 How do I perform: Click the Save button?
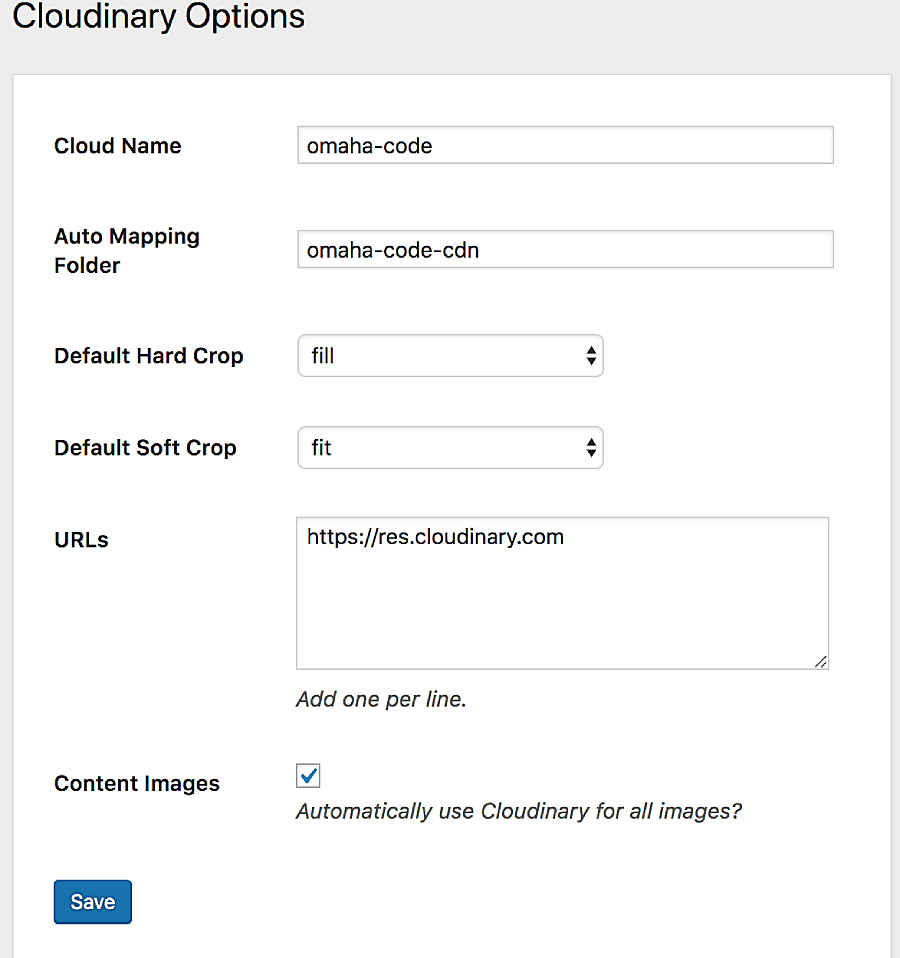click(93, 902)
